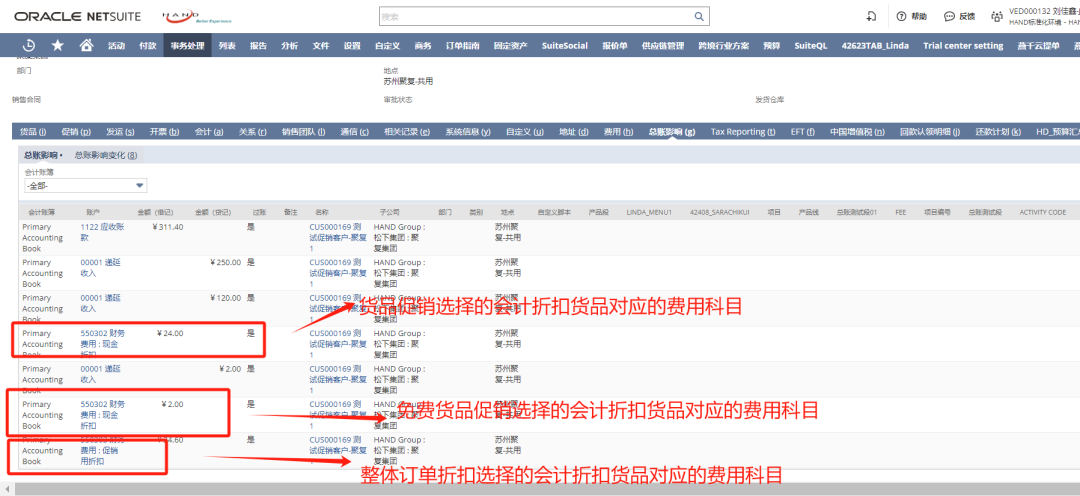Click the user role avatar icon

tap(996, 17)
